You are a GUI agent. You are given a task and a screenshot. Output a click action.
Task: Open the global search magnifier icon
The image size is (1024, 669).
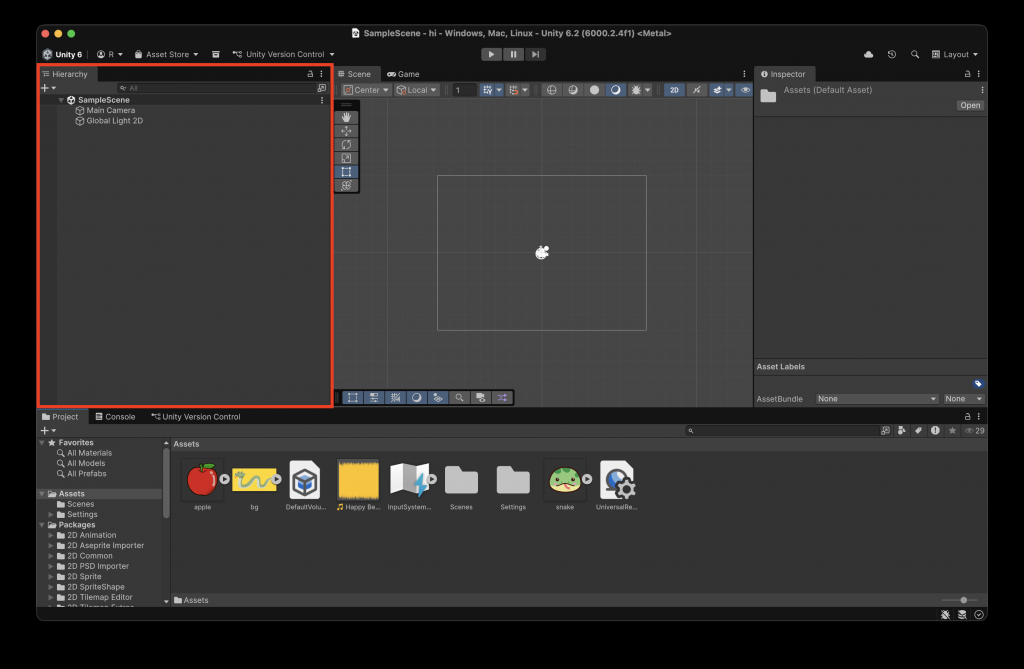[915, 54]
